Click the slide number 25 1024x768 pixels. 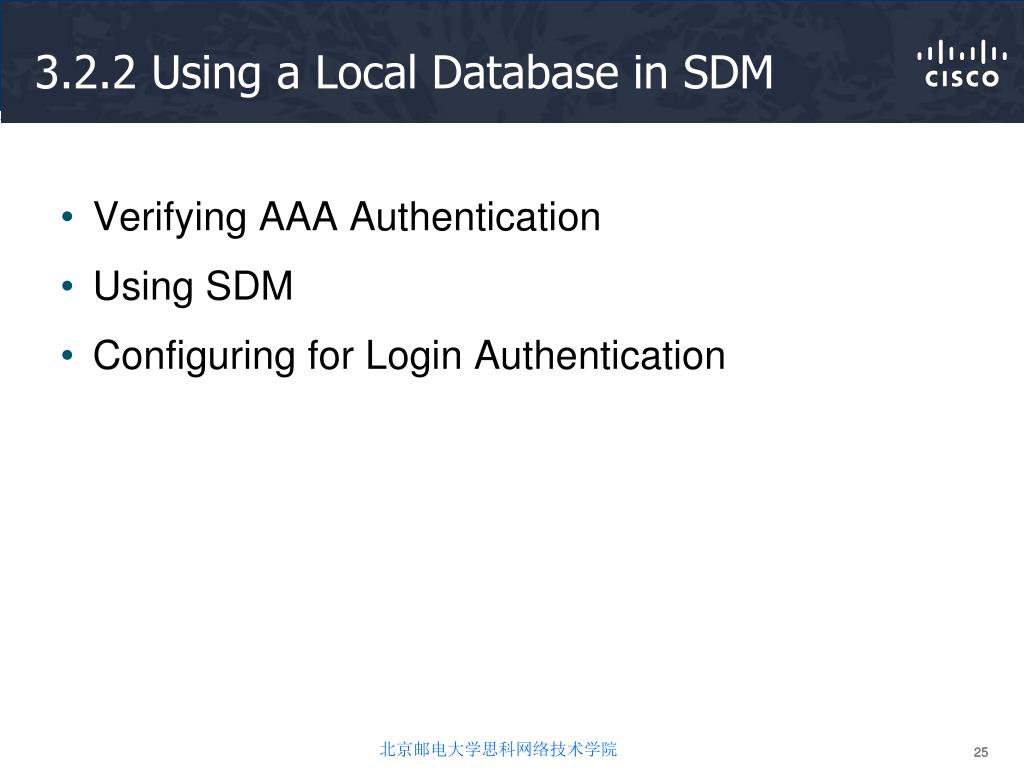pos(981,752)
